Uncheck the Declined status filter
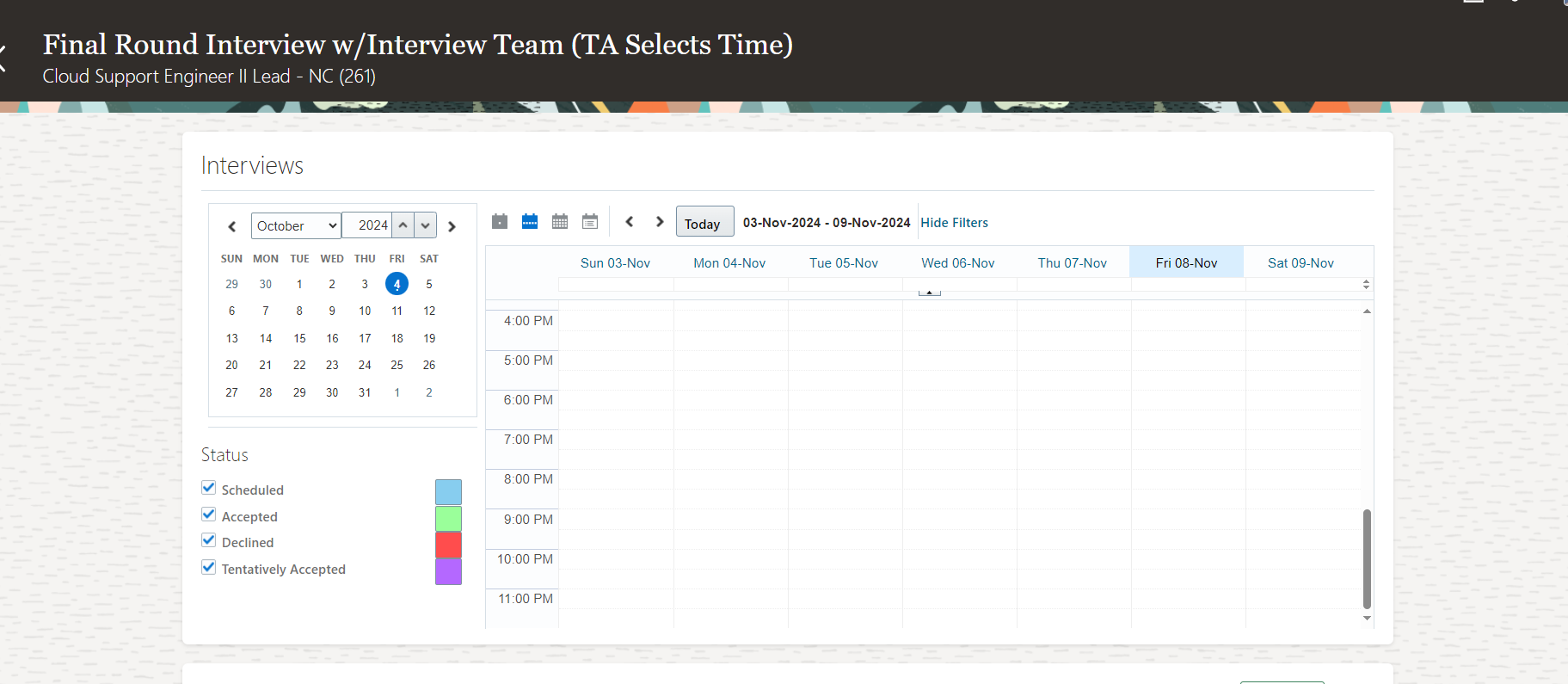 point(208,540)
